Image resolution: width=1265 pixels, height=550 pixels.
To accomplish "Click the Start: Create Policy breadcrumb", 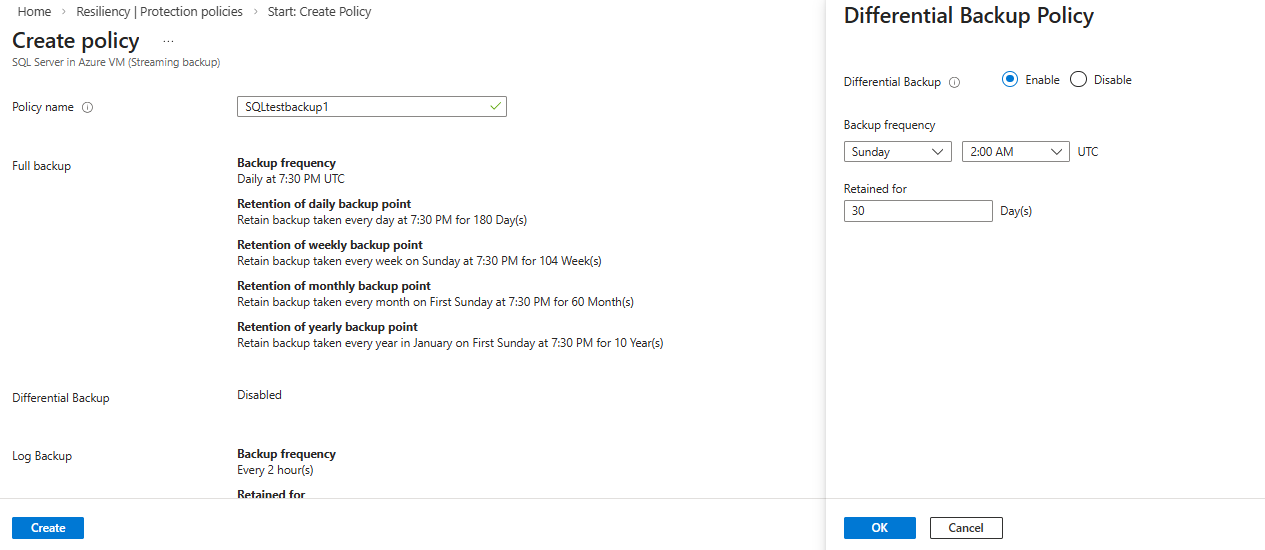I will pyautogui.click(x=319, y=12).
